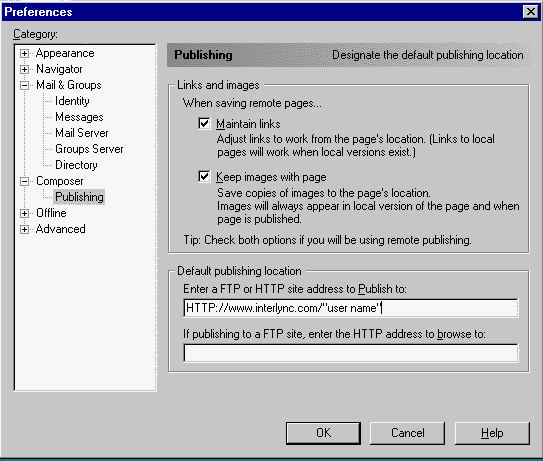Image resolution: width=543 pixels, height=461 pixels.
Task: Collapse the Composer category
Action: pyautogui.click(x=24, y=181)
